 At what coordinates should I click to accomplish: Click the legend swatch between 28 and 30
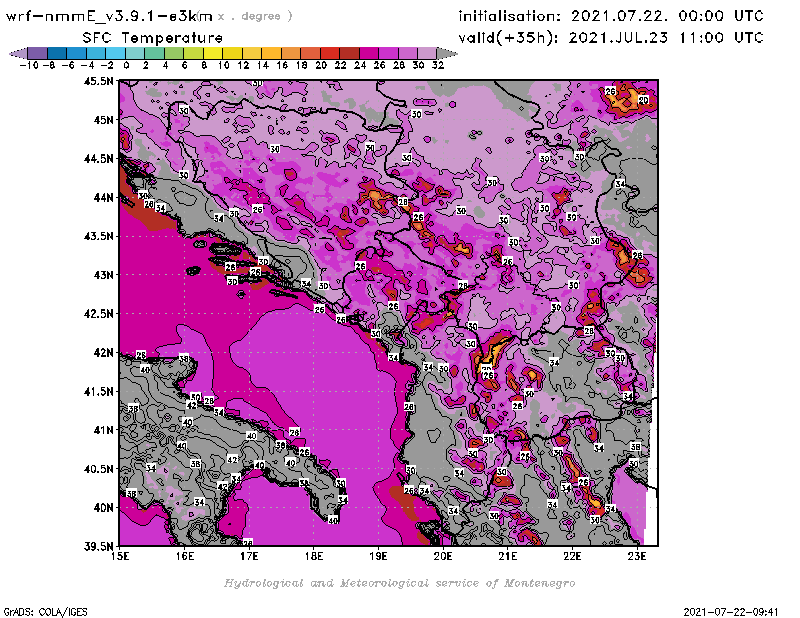point(408,53)
